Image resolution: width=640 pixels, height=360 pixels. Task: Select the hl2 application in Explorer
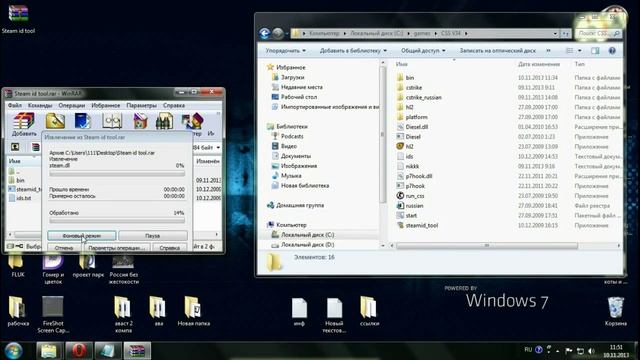point(409,146)
